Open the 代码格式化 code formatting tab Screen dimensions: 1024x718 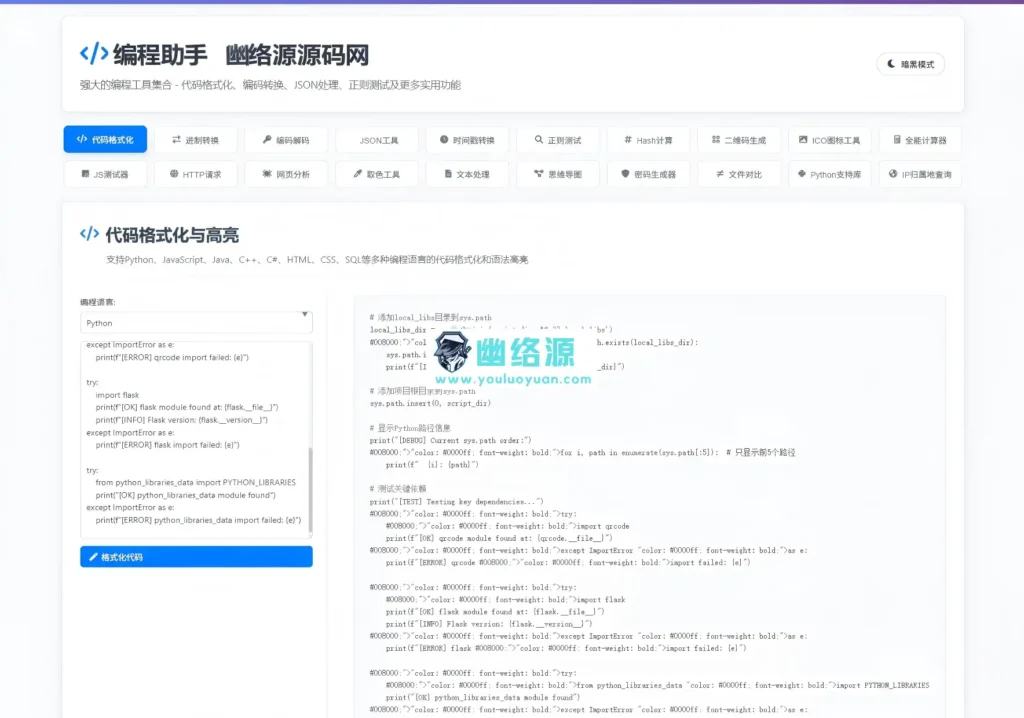105,139
